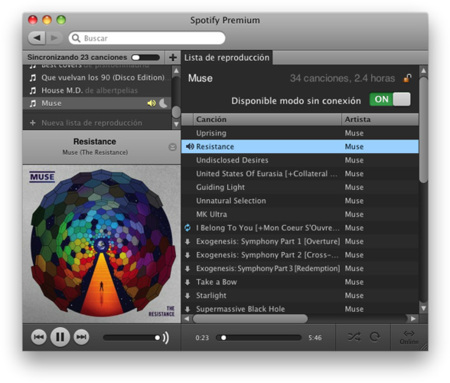The height and width of the screenshot is (383, 450).
Task: Click in the Buscar search field
Action: (147, 38)
